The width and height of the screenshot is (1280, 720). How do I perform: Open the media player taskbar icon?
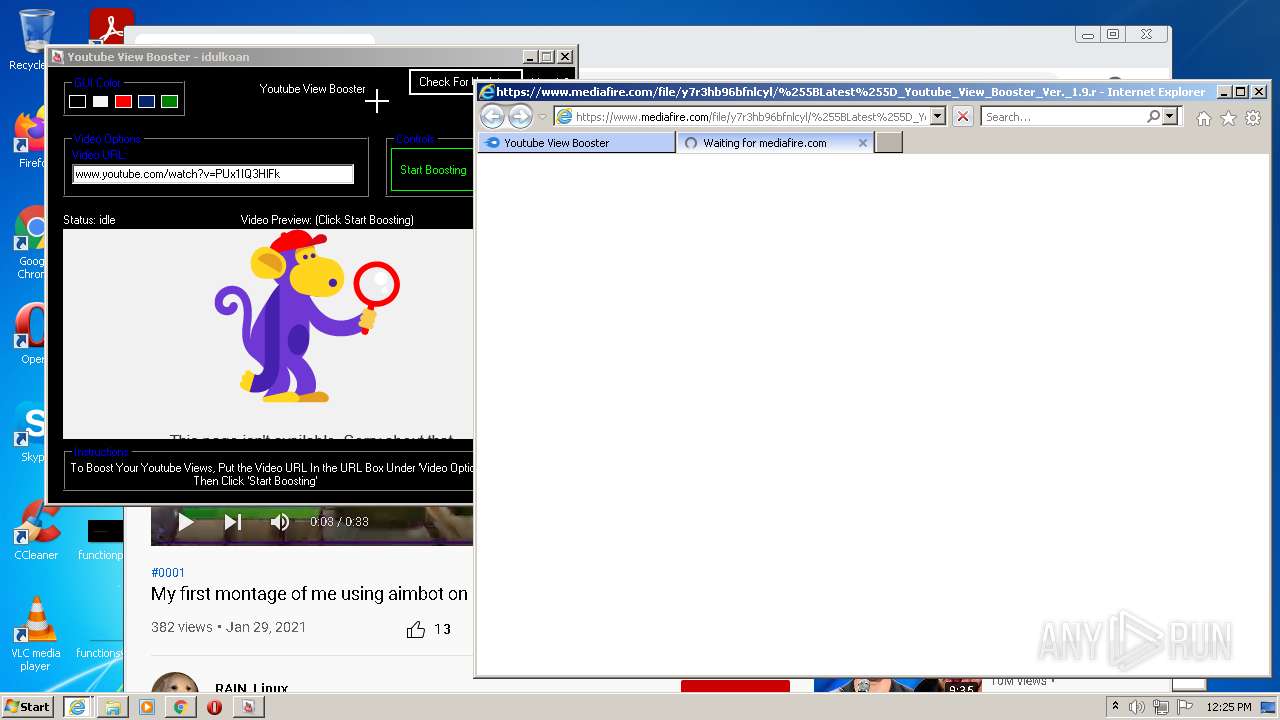[x=146, y=707]
